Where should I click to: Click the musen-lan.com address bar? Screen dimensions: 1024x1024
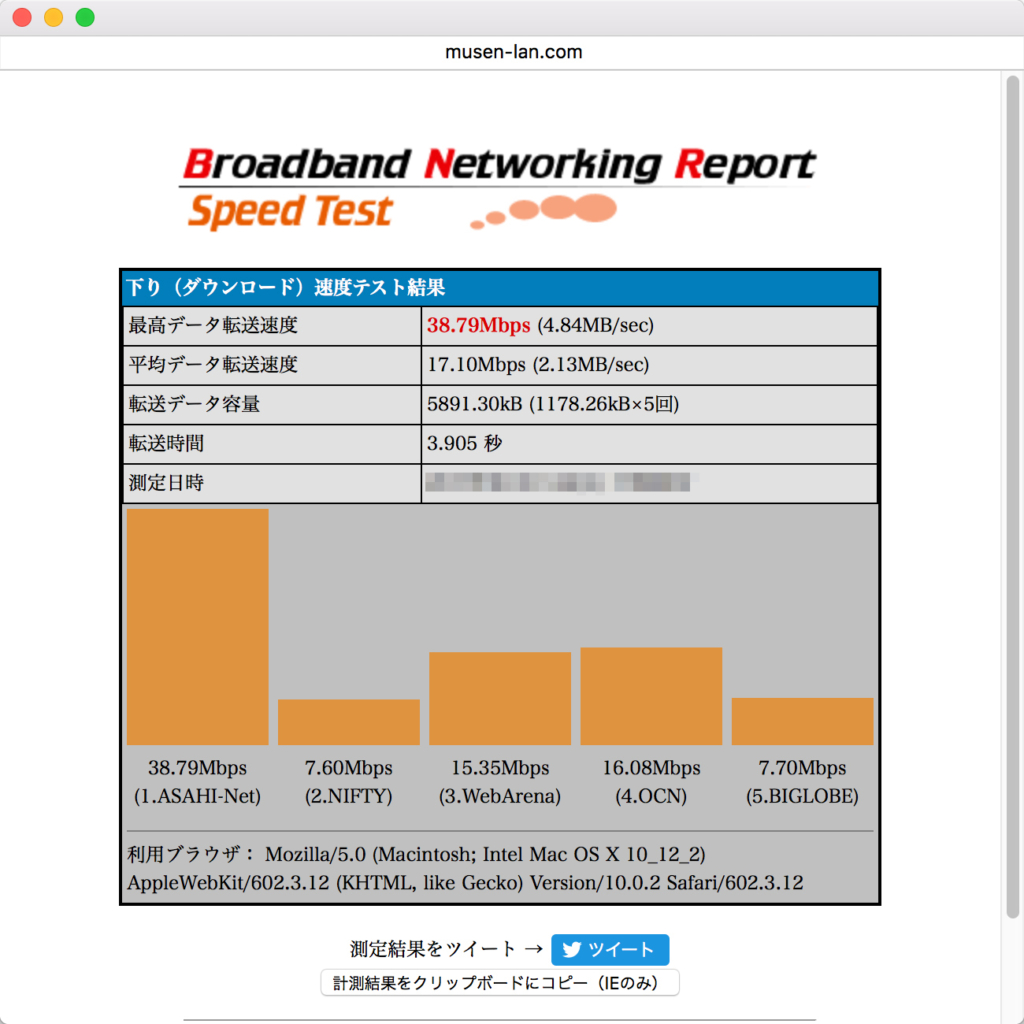coord(513,52)
